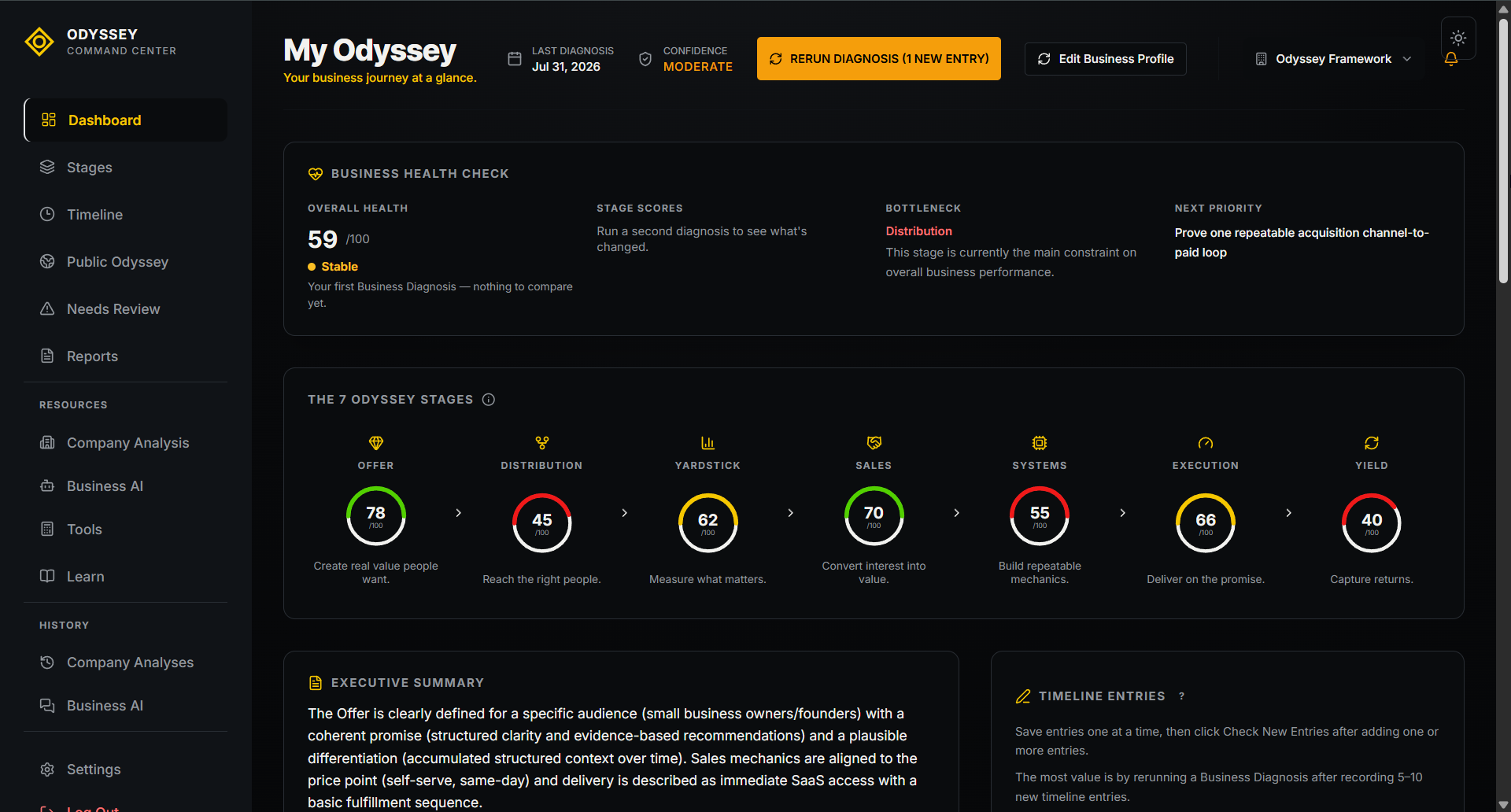Click the calendar icon by Last Diagnosis
Image resolution: width=1511 pixels, height=812 pixels.
(x=515, y=59)
